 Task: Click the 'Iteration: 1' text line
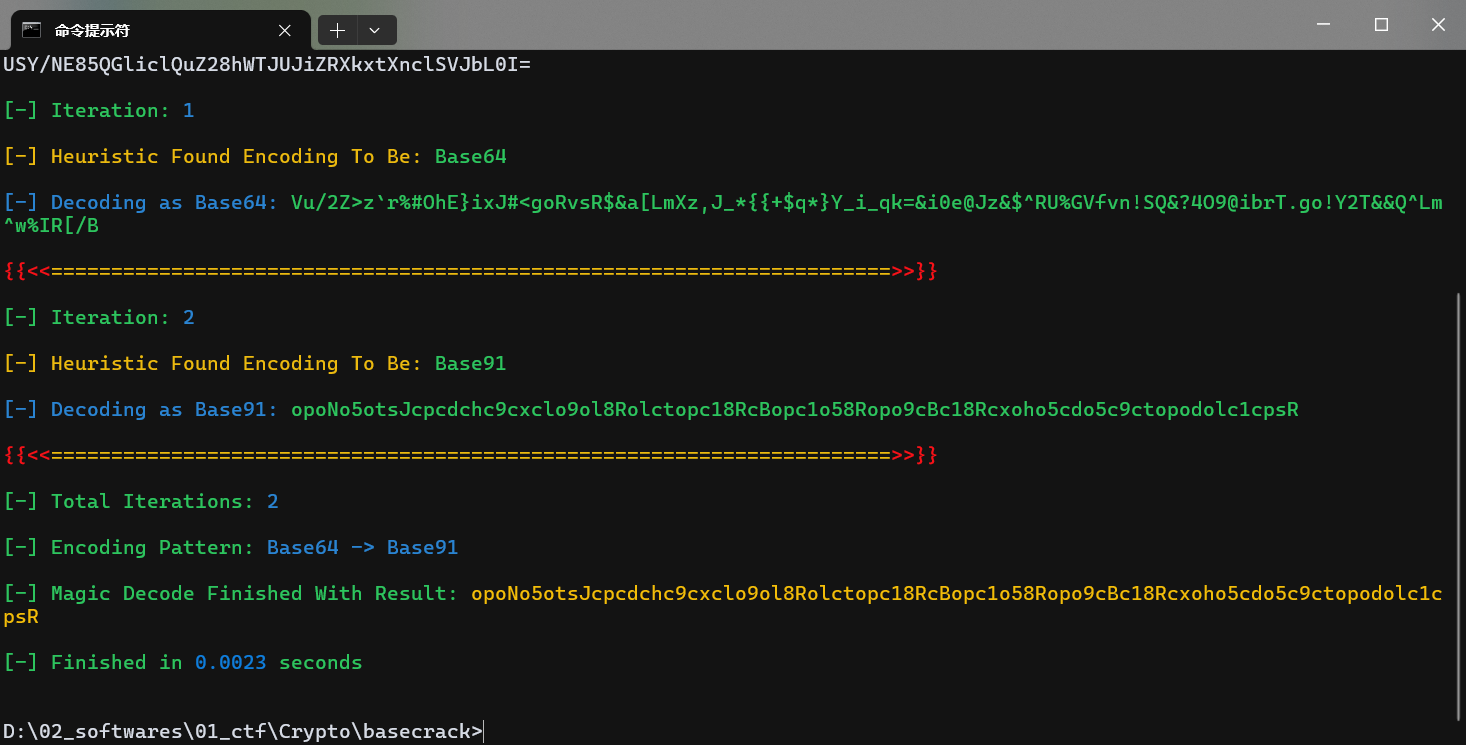tap(99, 111)
